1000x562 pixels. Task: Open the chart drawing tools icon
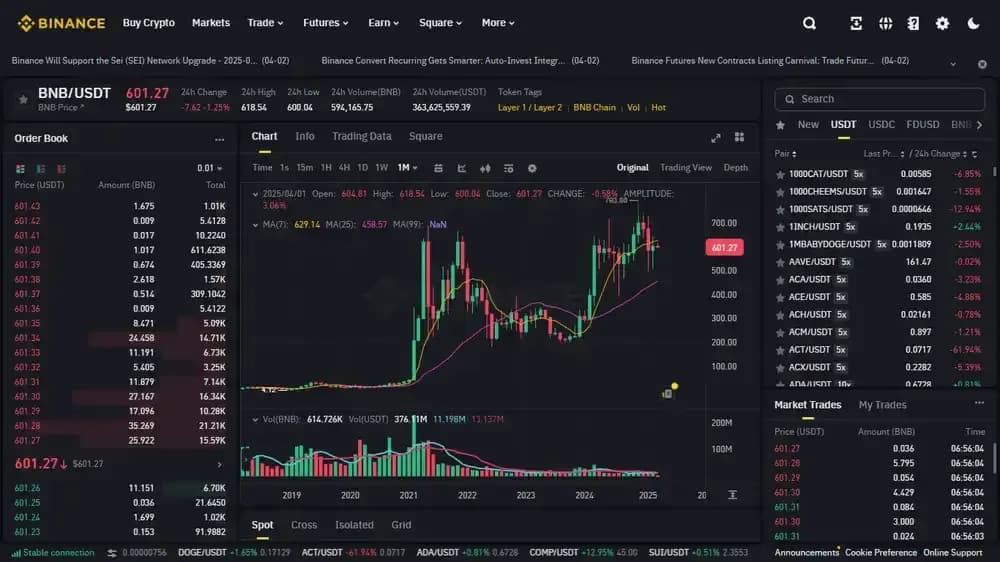tap(462, 168)
